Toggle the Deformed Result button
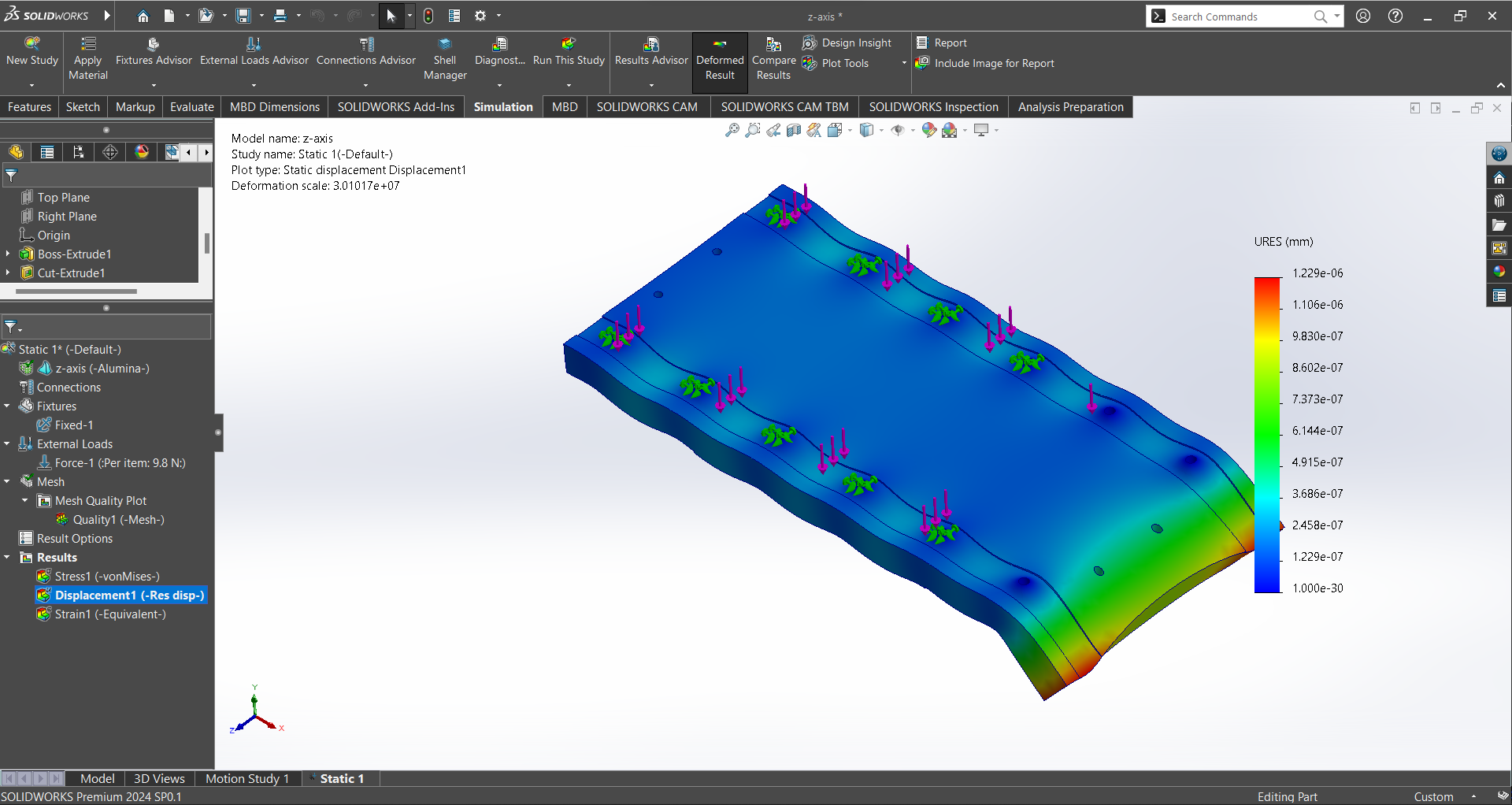This screenshot has height=805, width=1512. click(720, 58)
